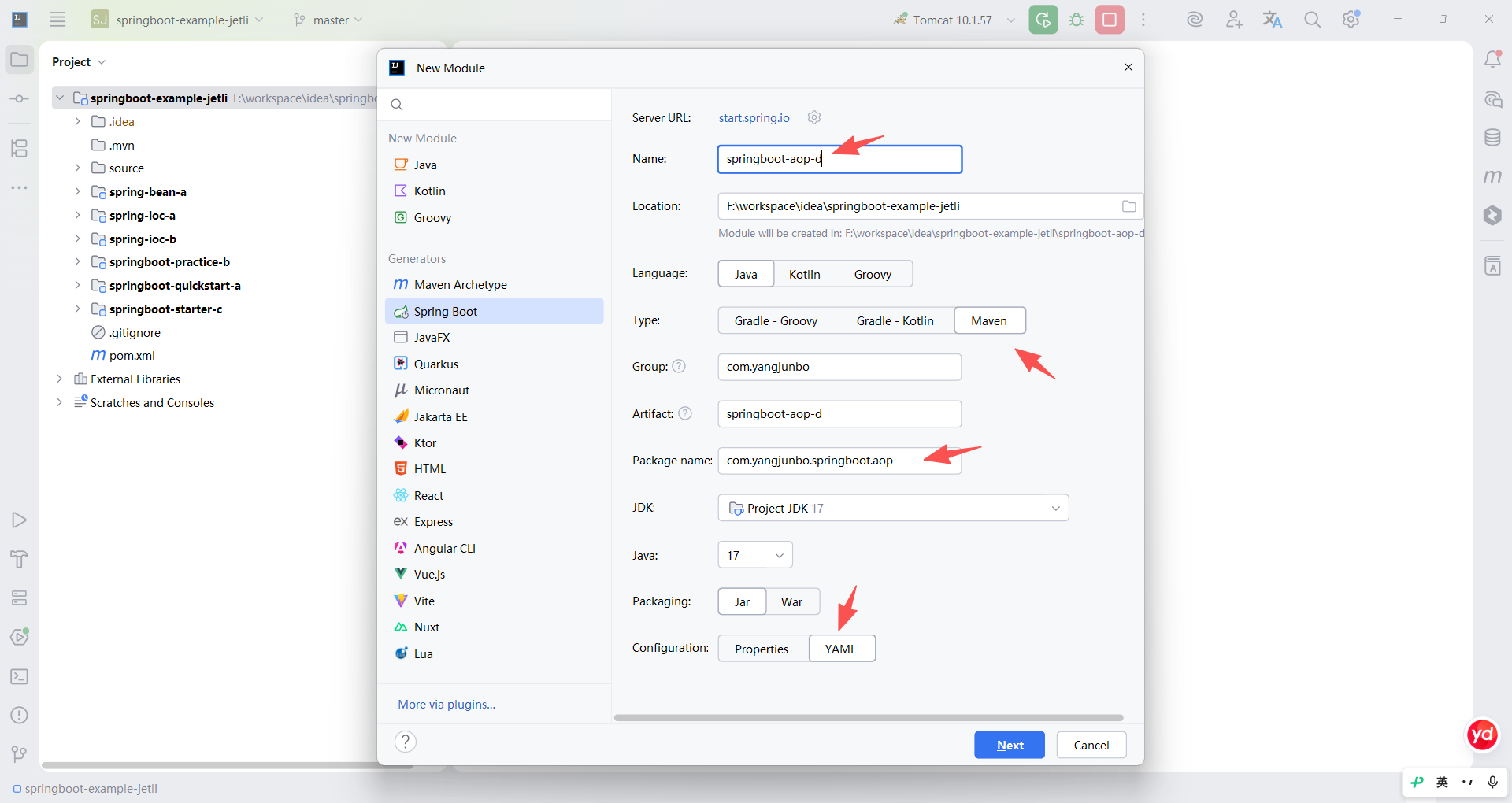Open the springboot-example-jetli project dropdown

pyautogui.click(x=178, y=20)
